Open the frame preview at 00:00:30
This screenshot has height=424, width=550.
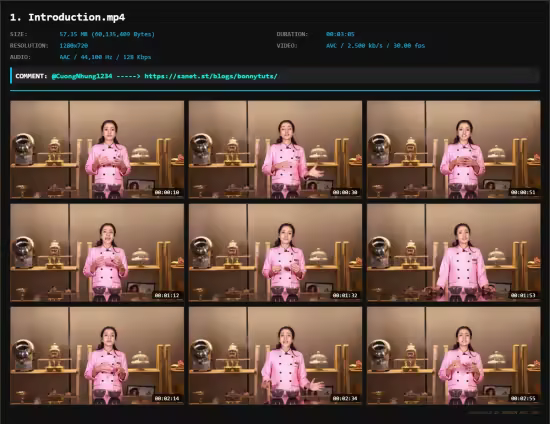tap(275, 150)
